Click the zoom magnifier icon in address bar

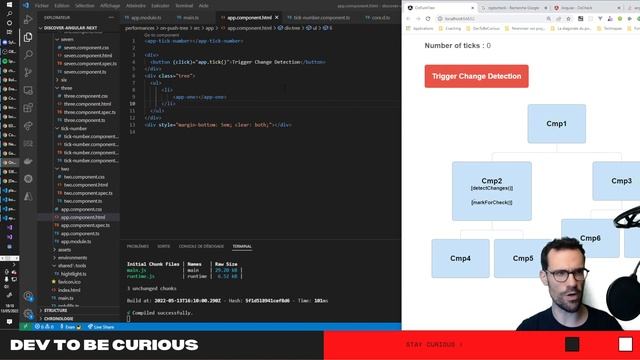549,18
